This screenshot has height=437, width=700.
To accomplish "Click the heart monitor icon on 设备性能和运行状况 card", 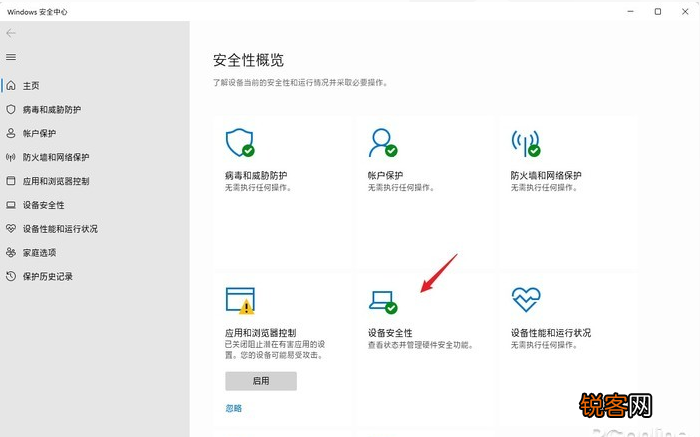I will click(526, 300).
